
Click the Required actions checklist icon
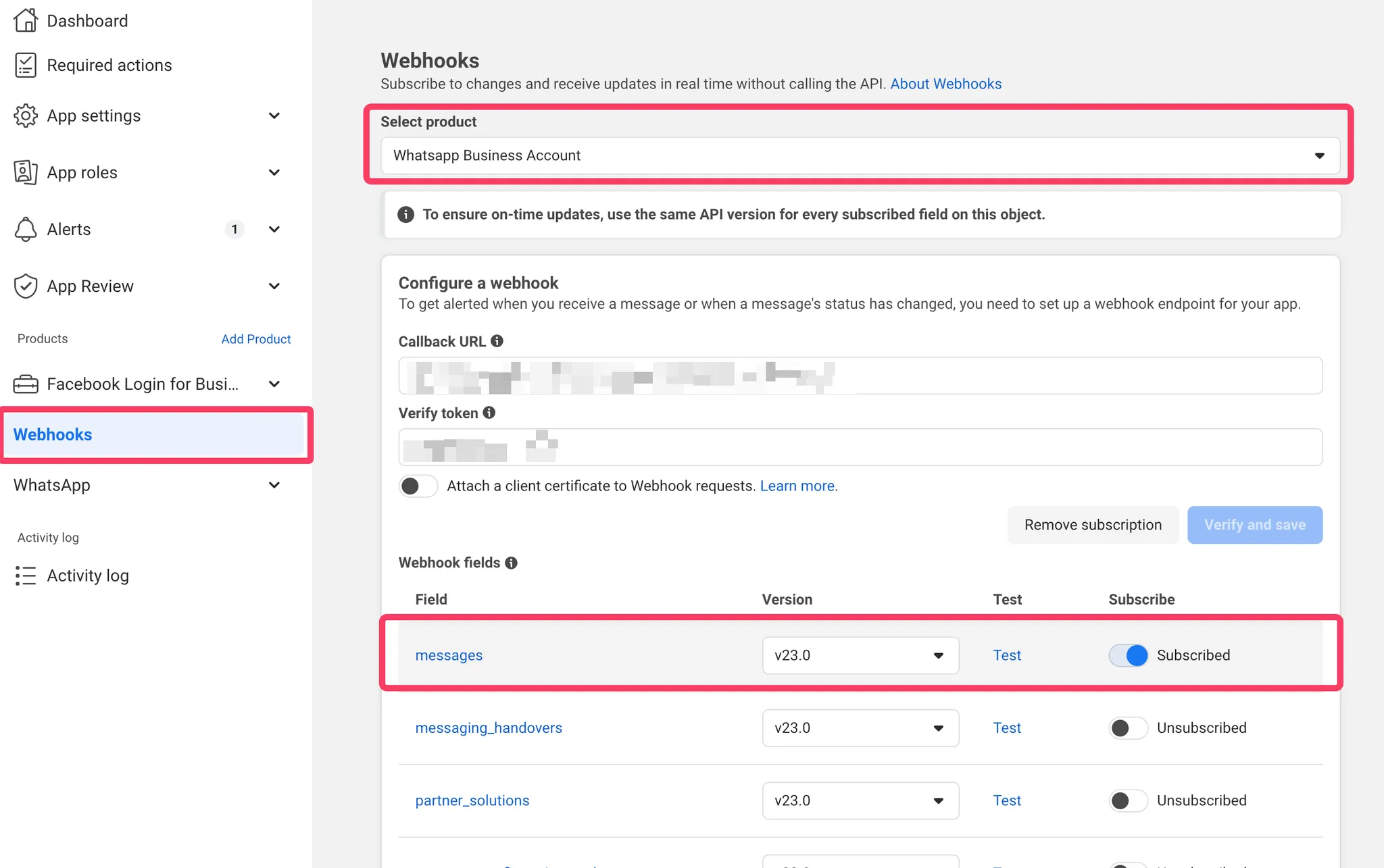tap(26, 65)
